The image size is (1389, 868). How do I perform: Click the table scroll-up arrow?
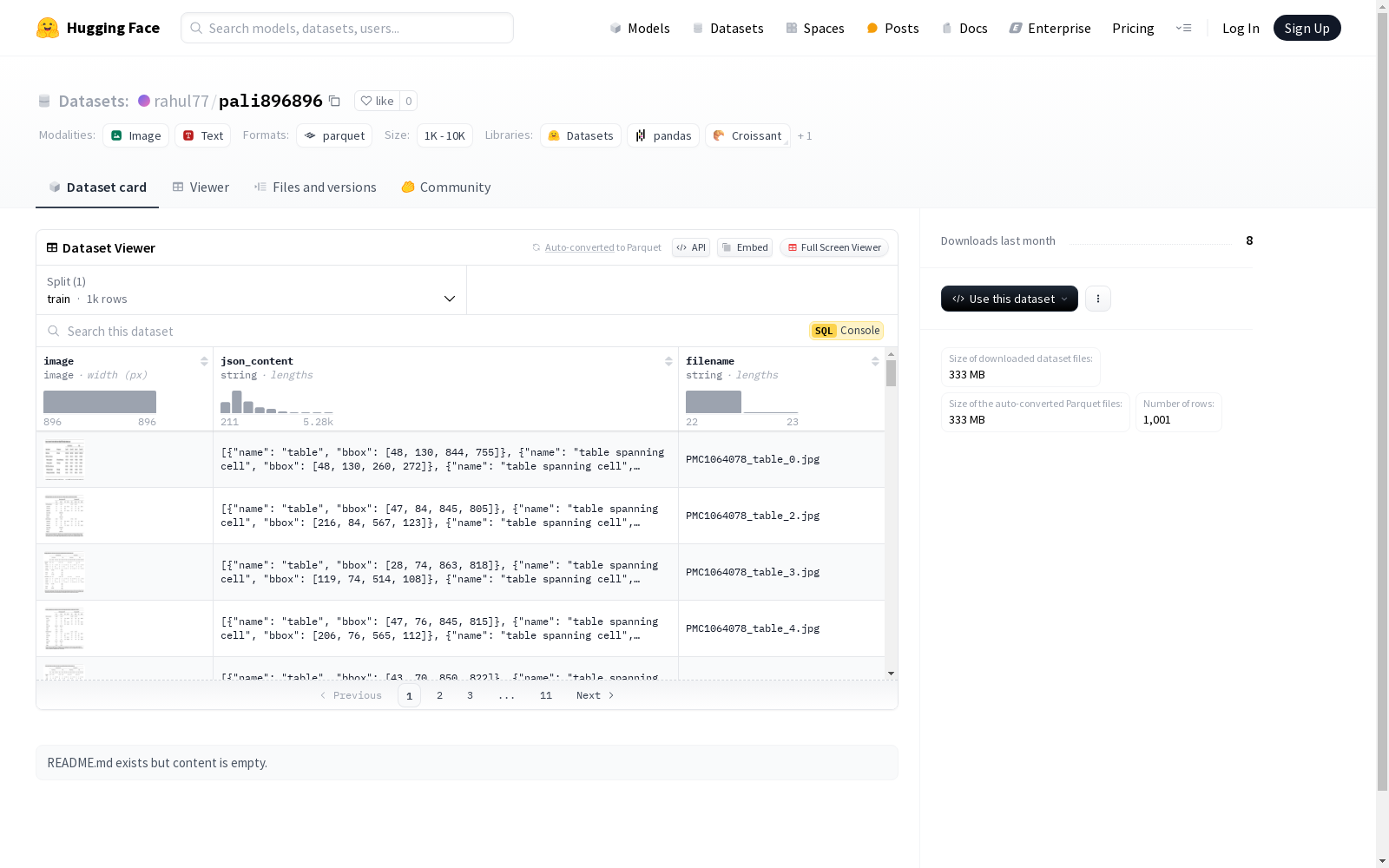click(x=891, y=355)
